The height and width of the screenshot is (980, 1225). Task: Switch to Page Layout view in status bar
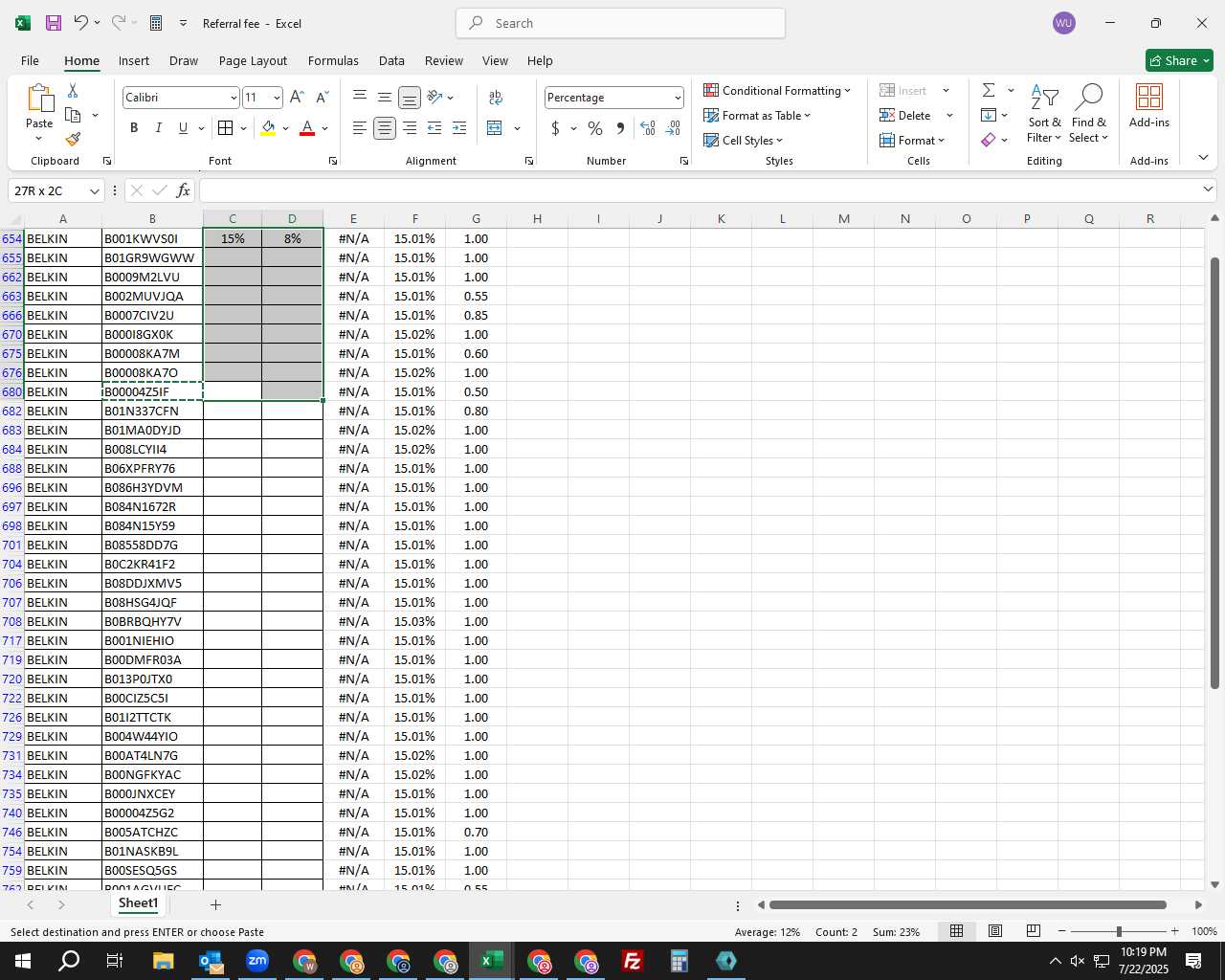pos(995,931)
